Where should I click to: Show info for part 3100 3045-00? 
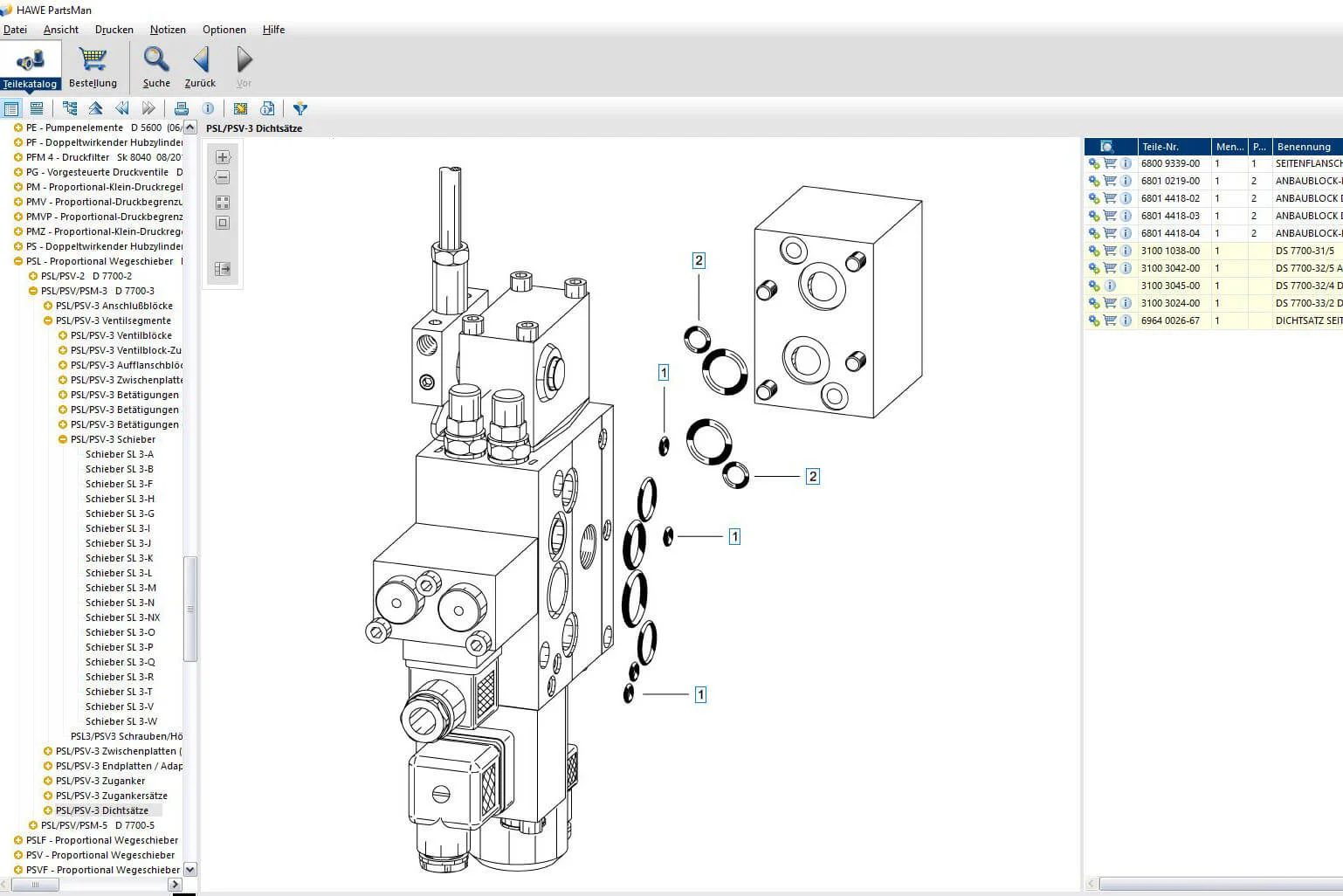pos(1110,286)
